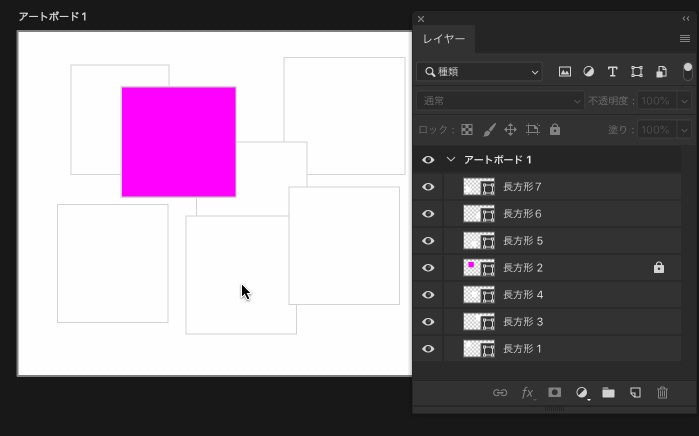
Task: Lock image pixels brush icon
Action: pos(489,130)
